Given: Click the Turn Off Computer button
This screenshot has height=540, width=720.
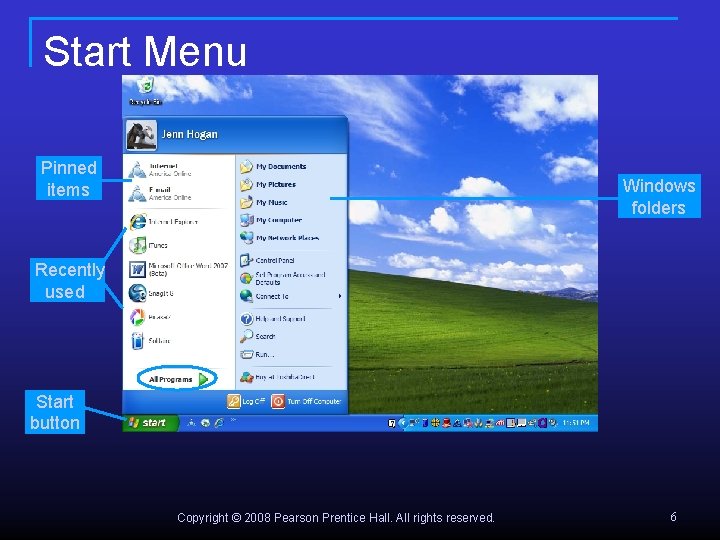Looking at the screenshot, I should click(306, 401).
